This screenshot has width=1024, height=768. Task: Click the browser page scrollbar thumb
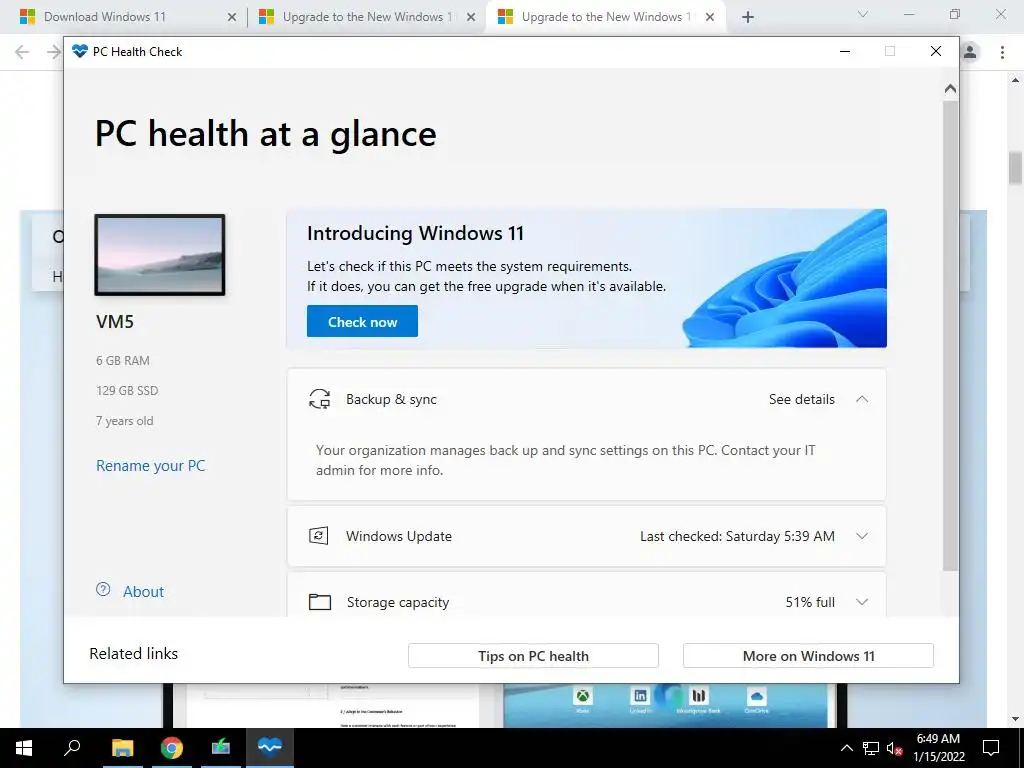pos(1015,168)
